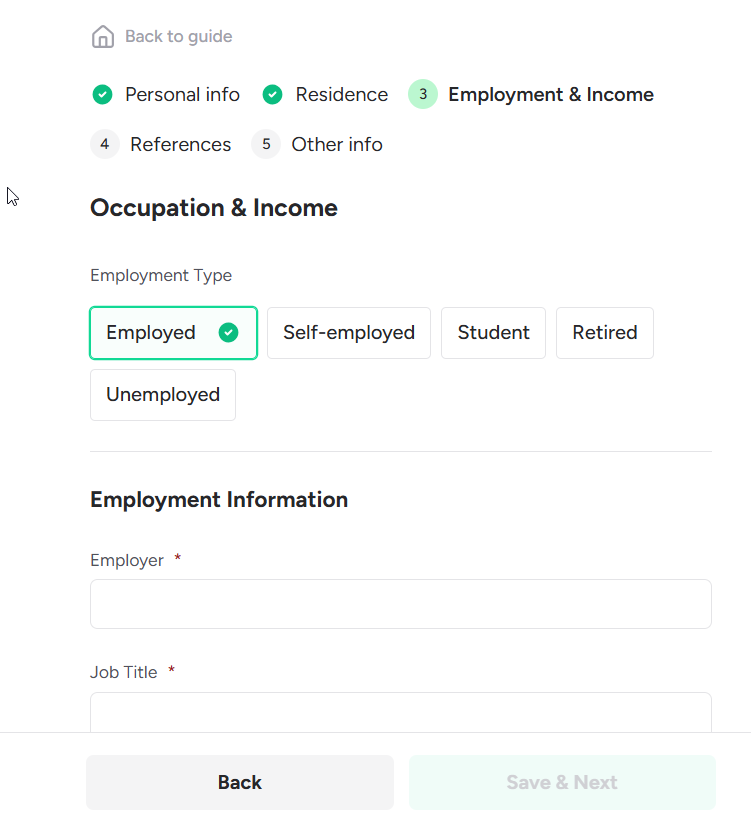The height and width of the screenshot is (830, 751).
Task: Select the Employed employment type
Action: pos(152,333)
